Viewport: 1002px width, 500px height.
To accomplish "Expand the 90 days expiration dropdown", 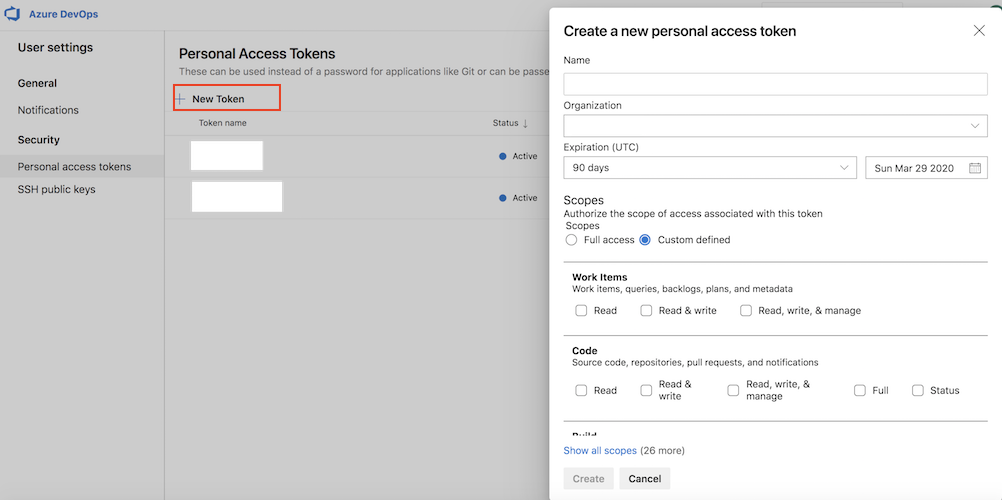I will coord(710,168).
